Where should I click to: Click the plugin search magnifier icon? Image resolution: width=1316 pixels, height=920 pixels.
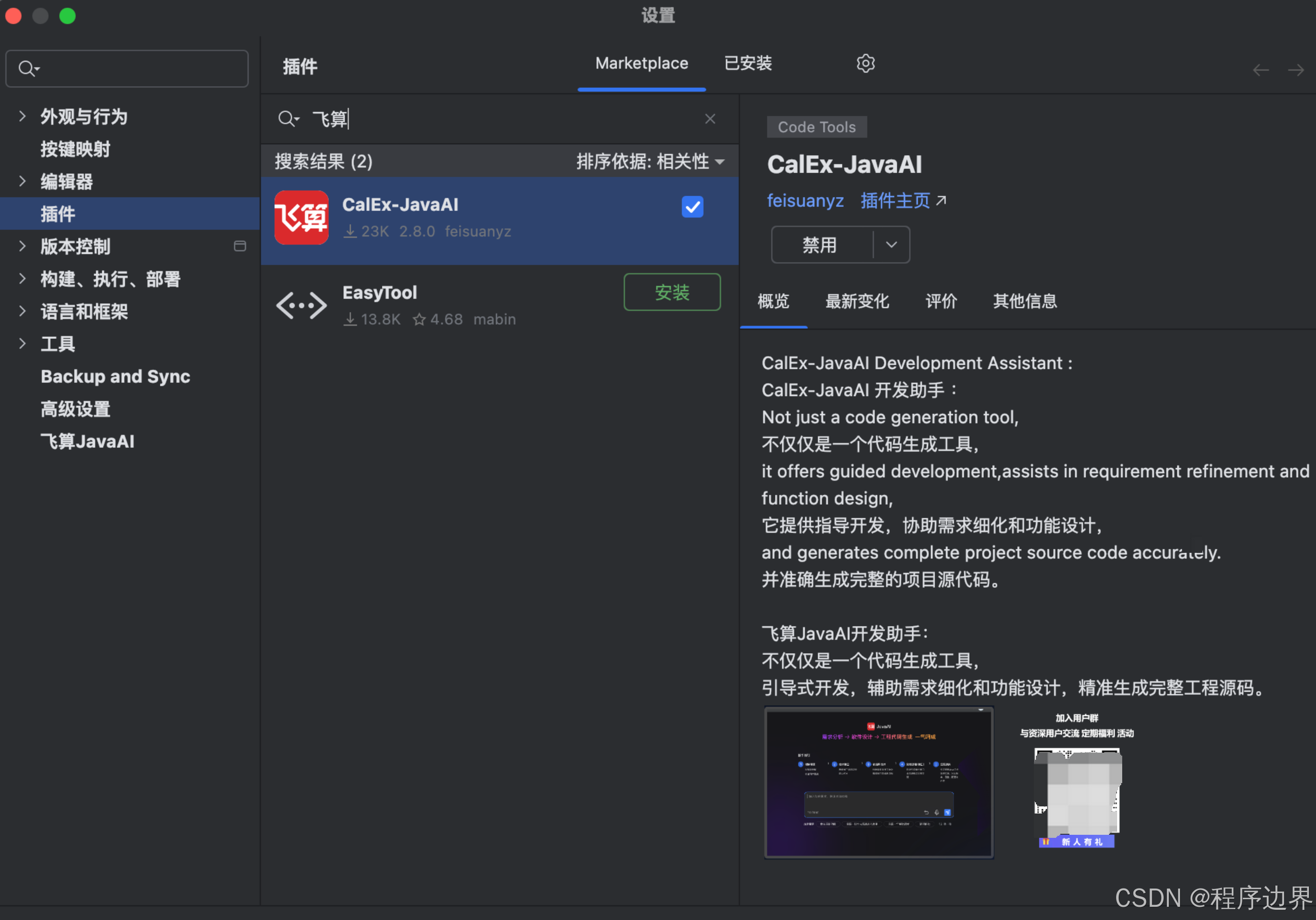[288, 119]
